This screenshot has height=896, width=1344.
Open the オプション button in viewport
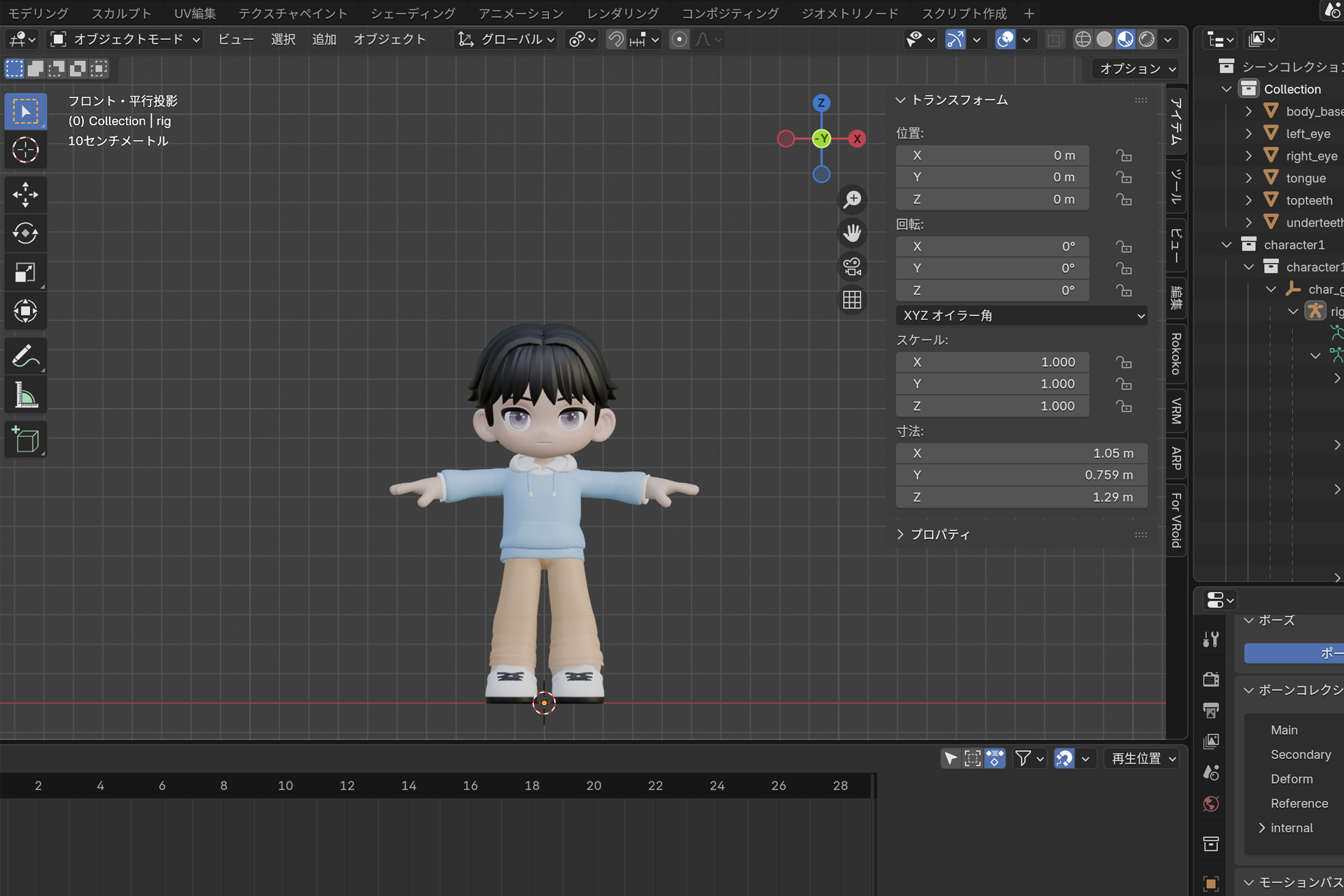coord(1137,69)
